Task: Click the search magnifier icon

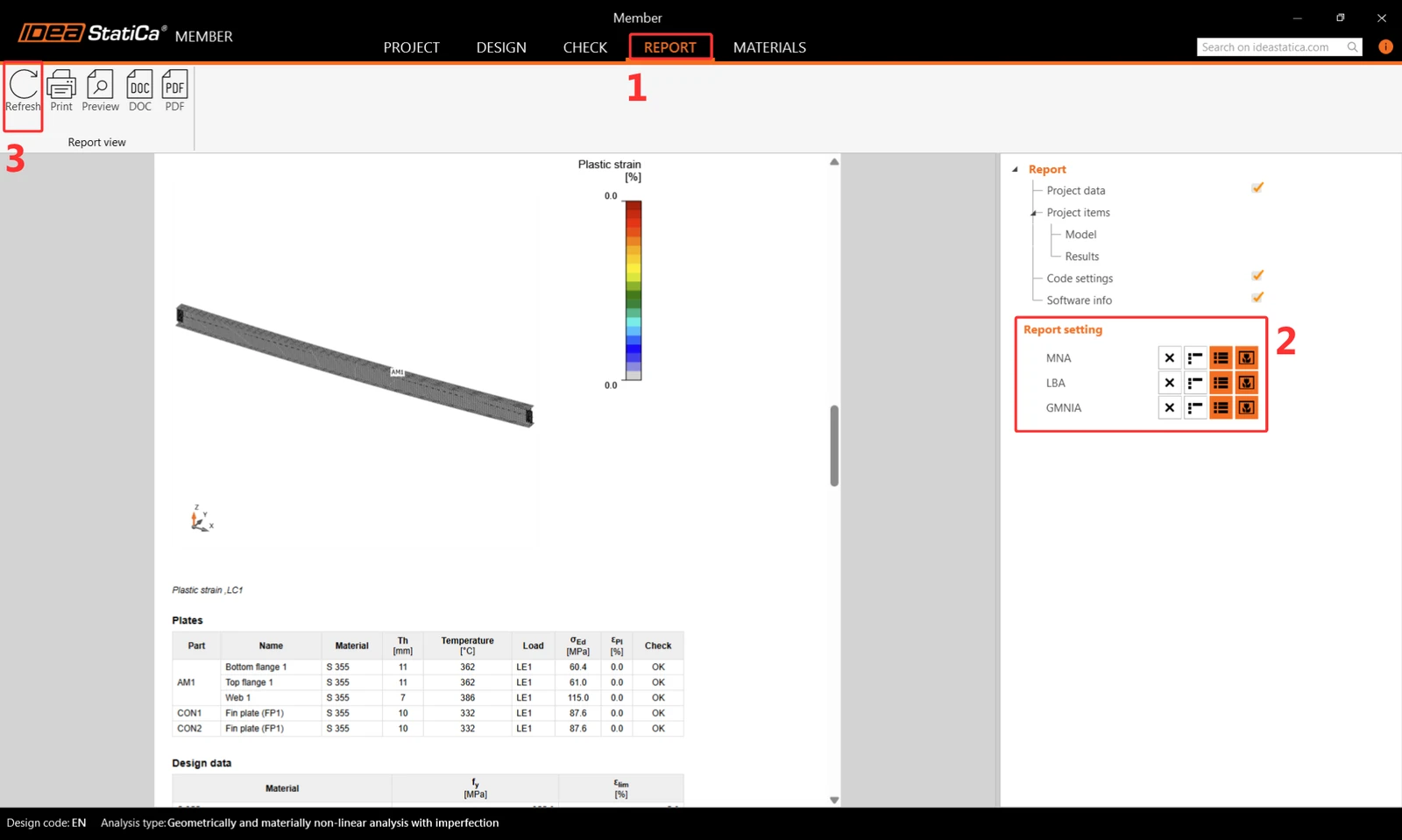Action: [x=1353, y=47]
